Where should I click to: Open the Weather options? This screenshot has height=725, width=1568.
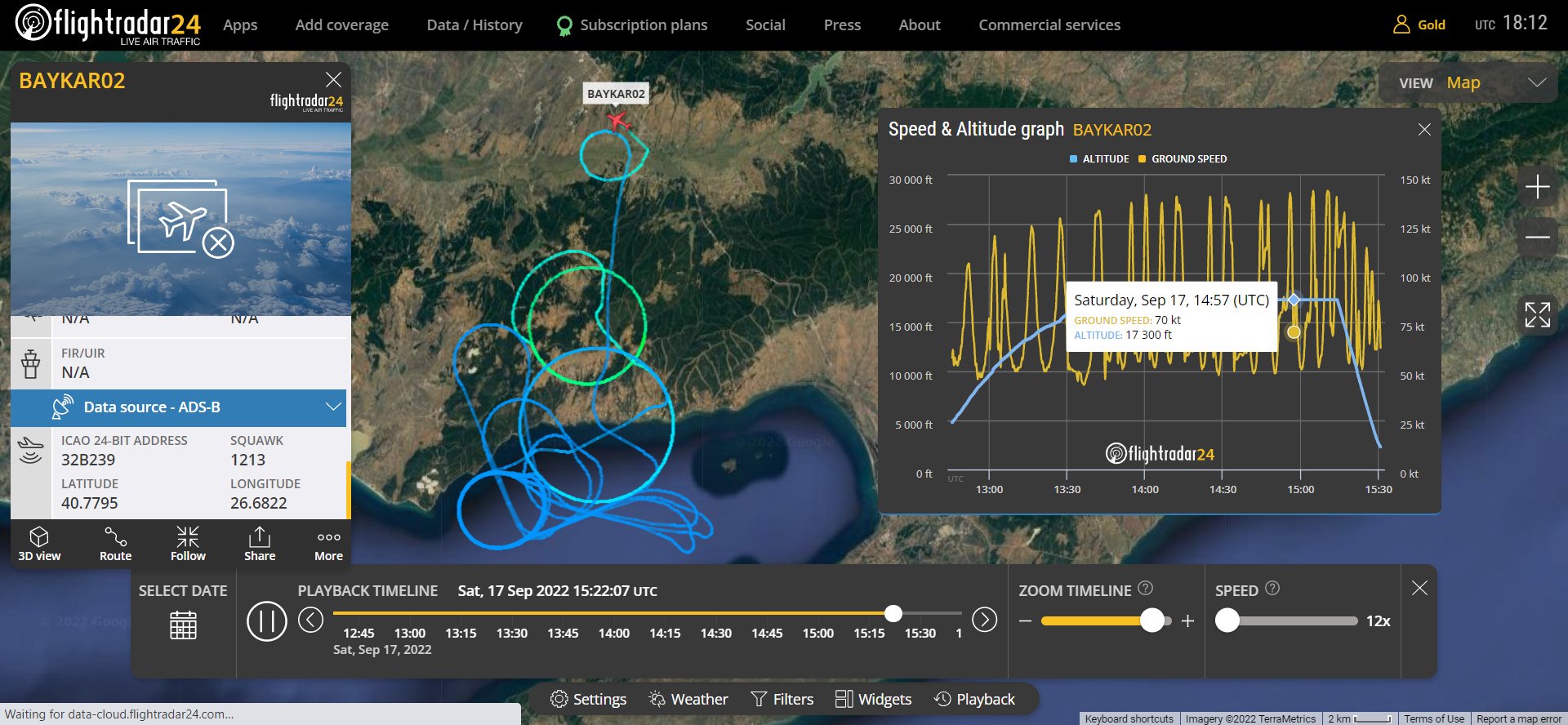point(688,699)
